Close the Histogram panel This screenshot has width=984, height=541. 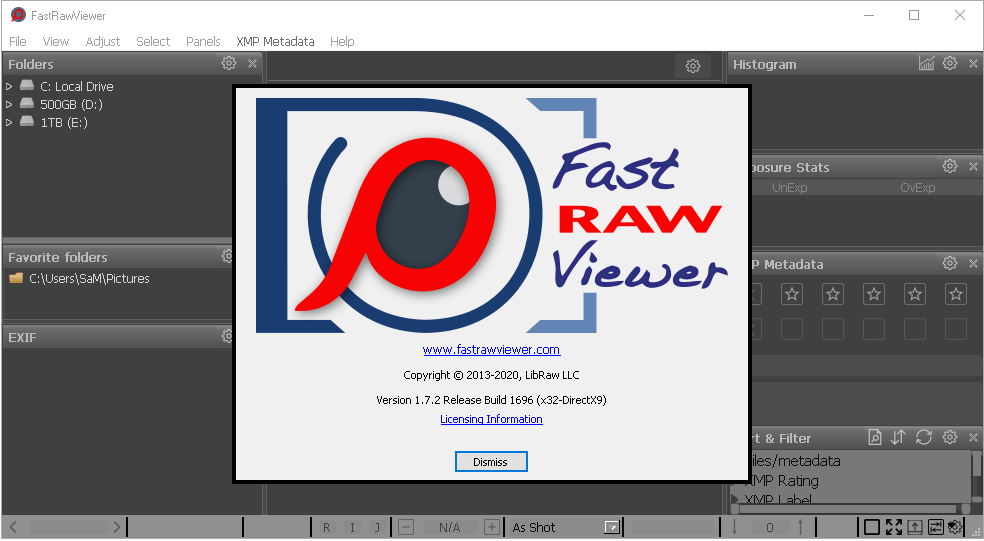coord(973,63)
